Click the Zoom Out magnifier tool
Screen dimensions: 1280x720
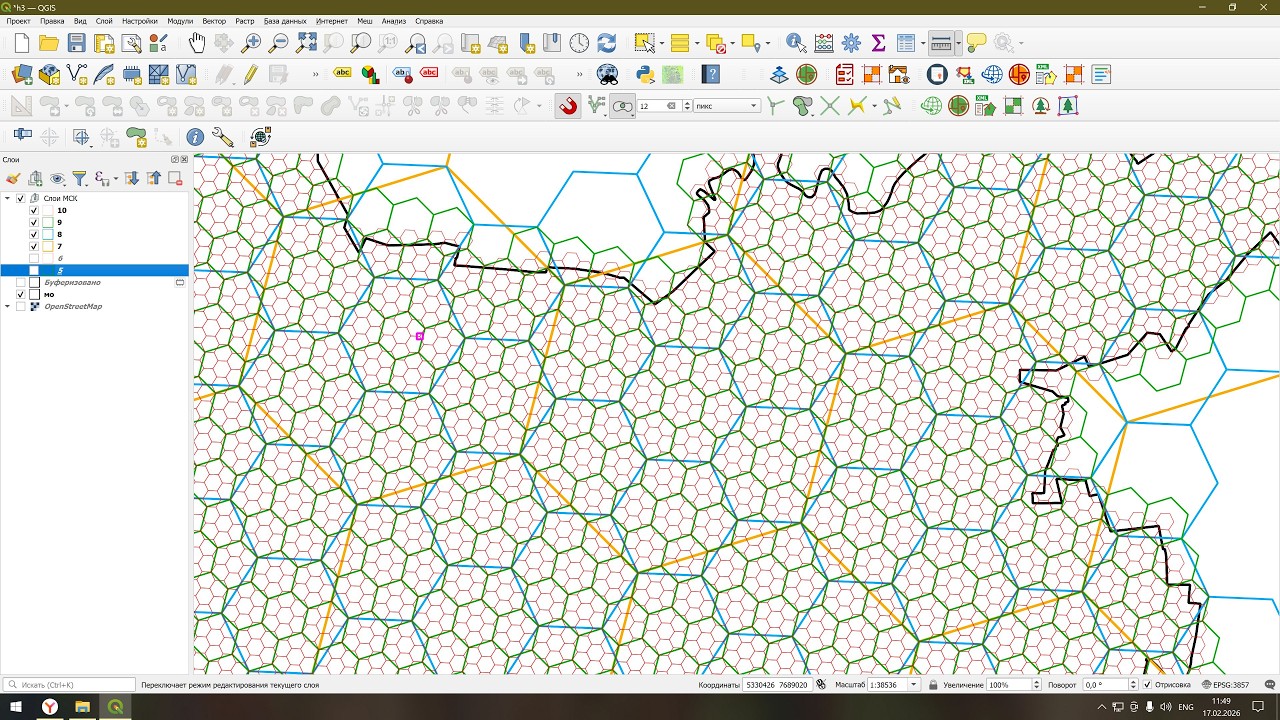pyautogui.click(x=279, y=43)
